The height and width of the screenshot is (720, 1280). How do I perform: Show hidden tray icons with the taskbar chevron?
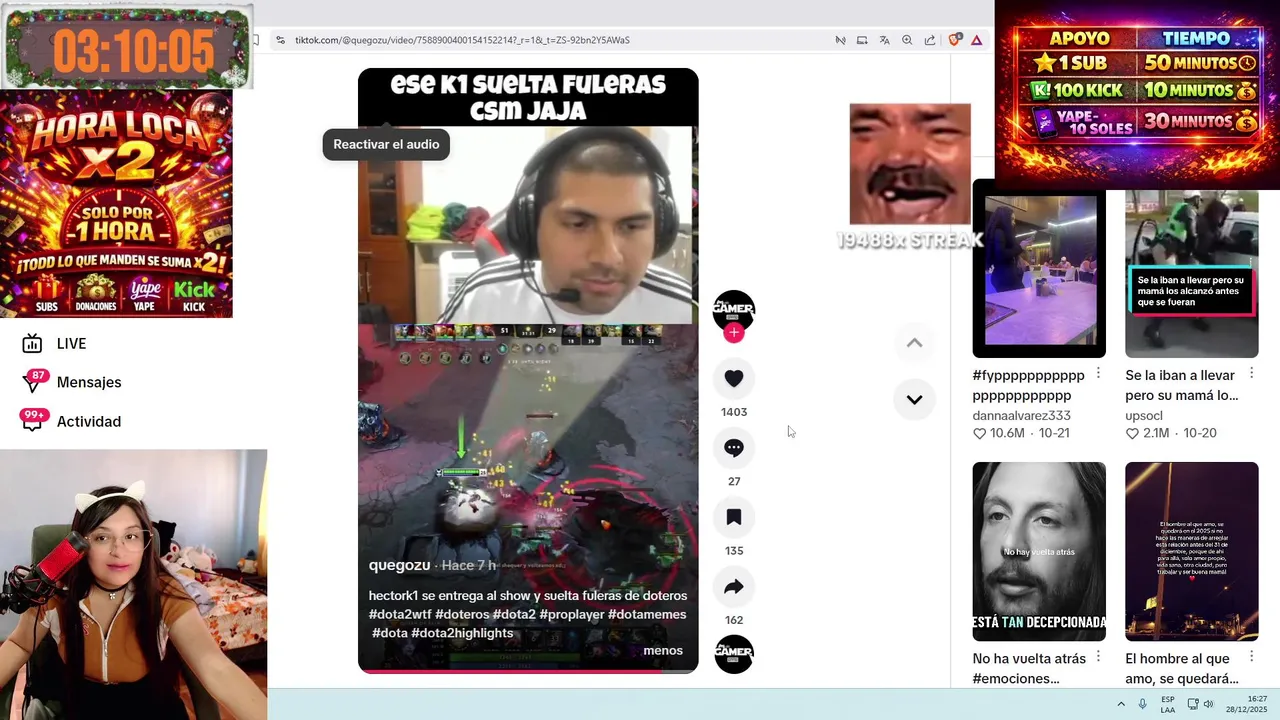(1120, 704)
